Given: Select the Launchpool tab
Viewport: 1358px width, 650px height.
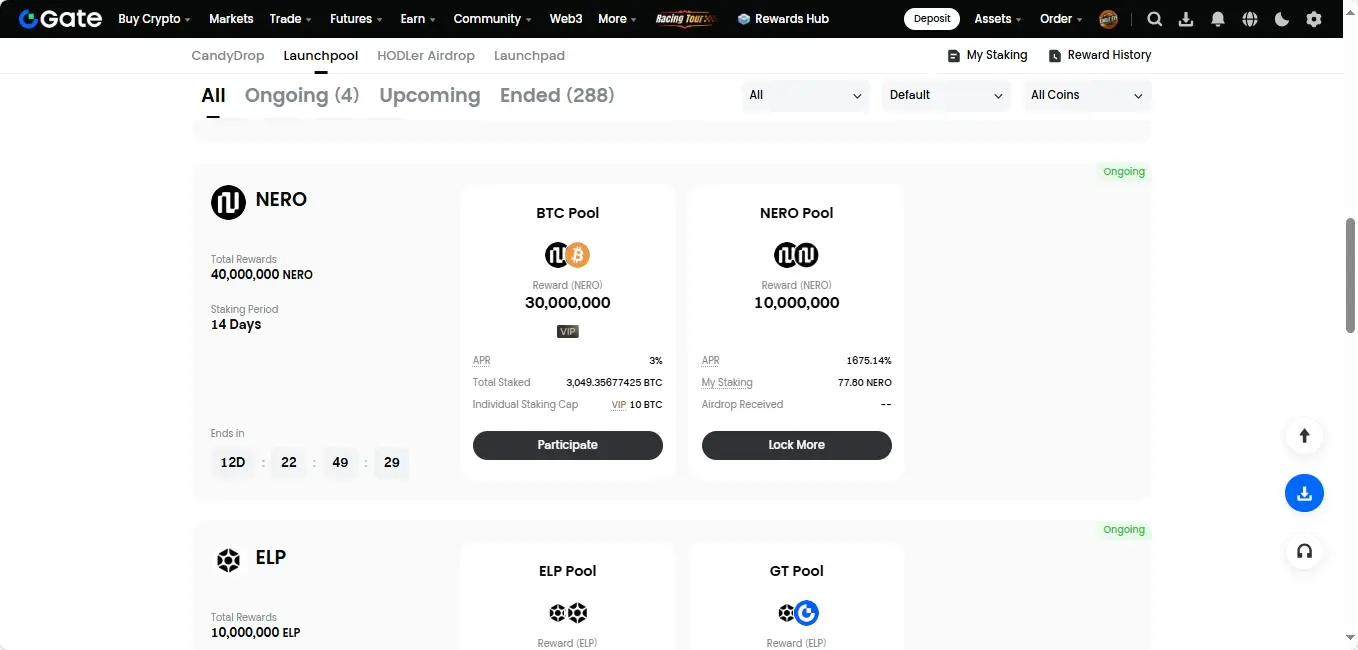Looking at the screenshot, I should (x=321, y=56).
